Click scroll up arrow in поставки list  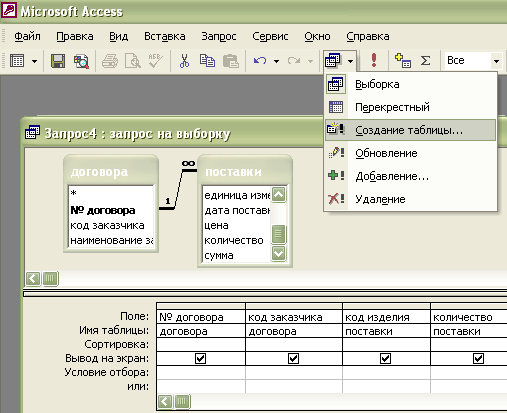click(x=278, y=194)
